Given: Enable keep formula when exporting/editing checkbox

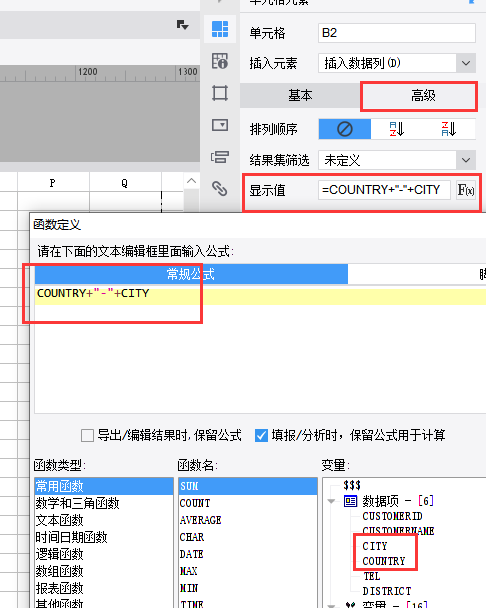Looking at the screenshot, I should click(x=87, y=435).
